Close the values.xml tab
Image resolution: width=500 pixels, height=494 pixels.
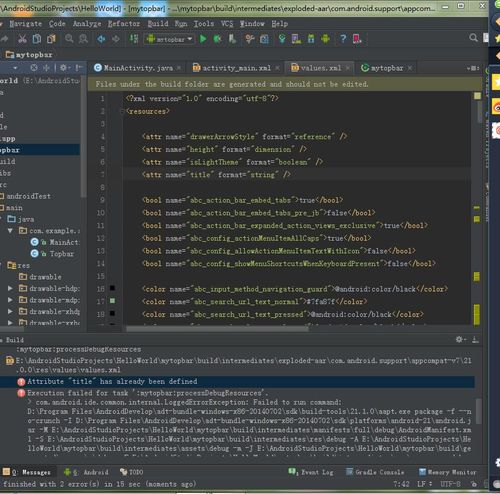(348, 68)
